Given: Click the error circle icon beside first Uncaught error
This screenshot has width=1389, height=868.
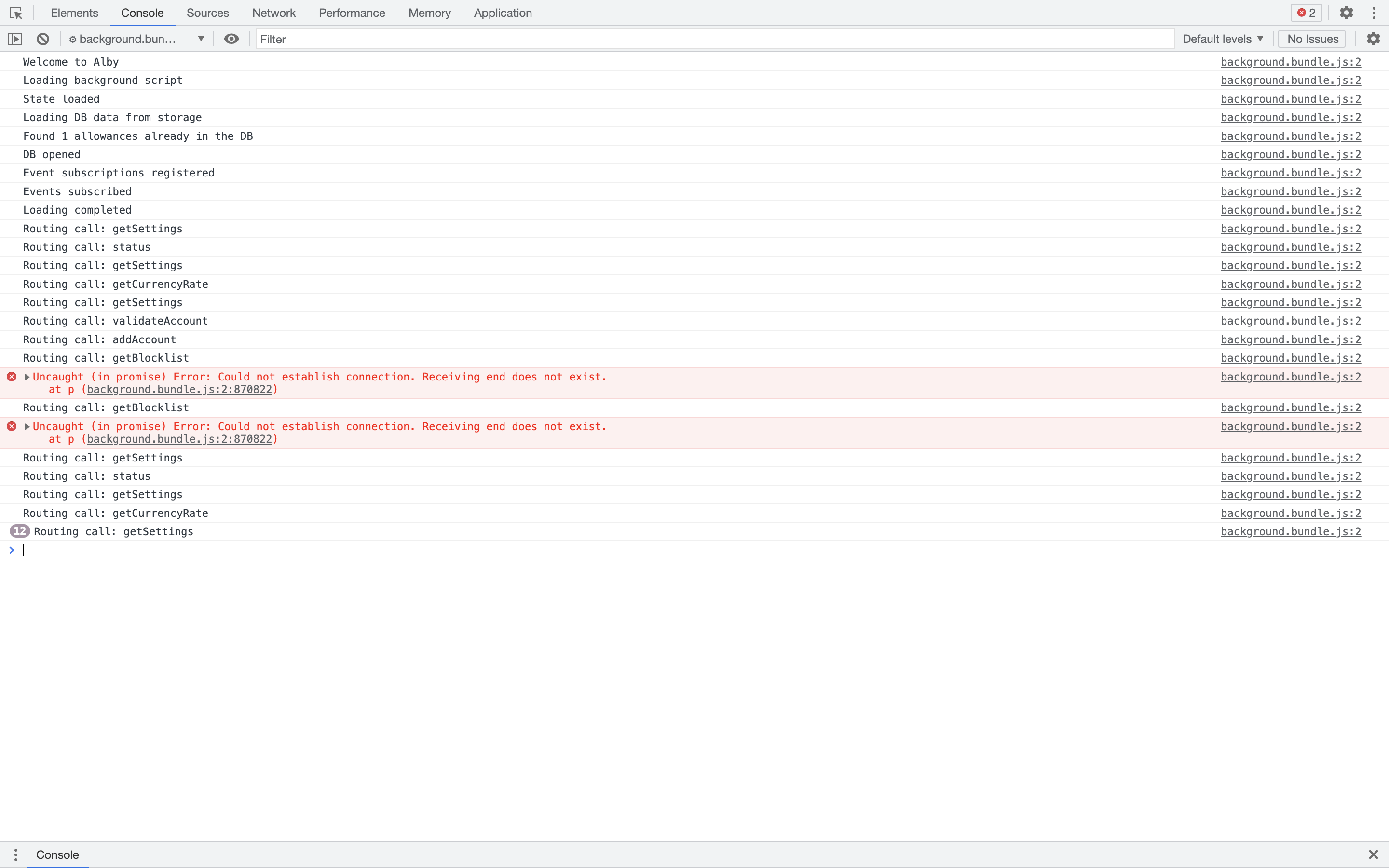Looking at the screenshot, I should 12,376.
